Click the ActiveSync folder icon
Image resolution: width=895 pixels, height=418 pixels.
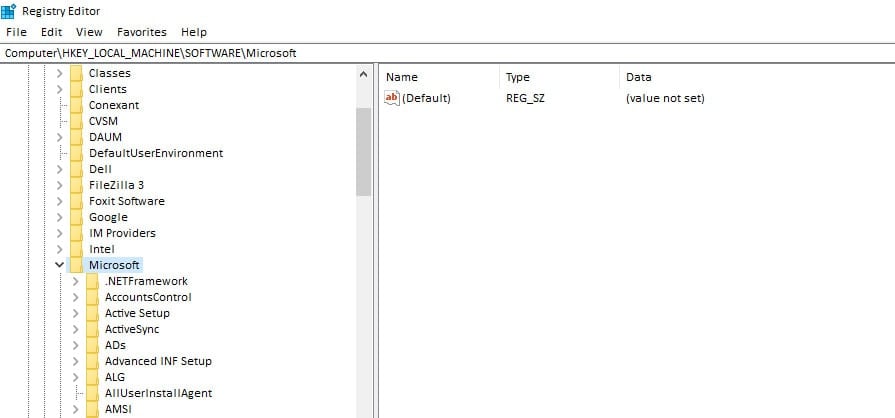click(92, 329)
